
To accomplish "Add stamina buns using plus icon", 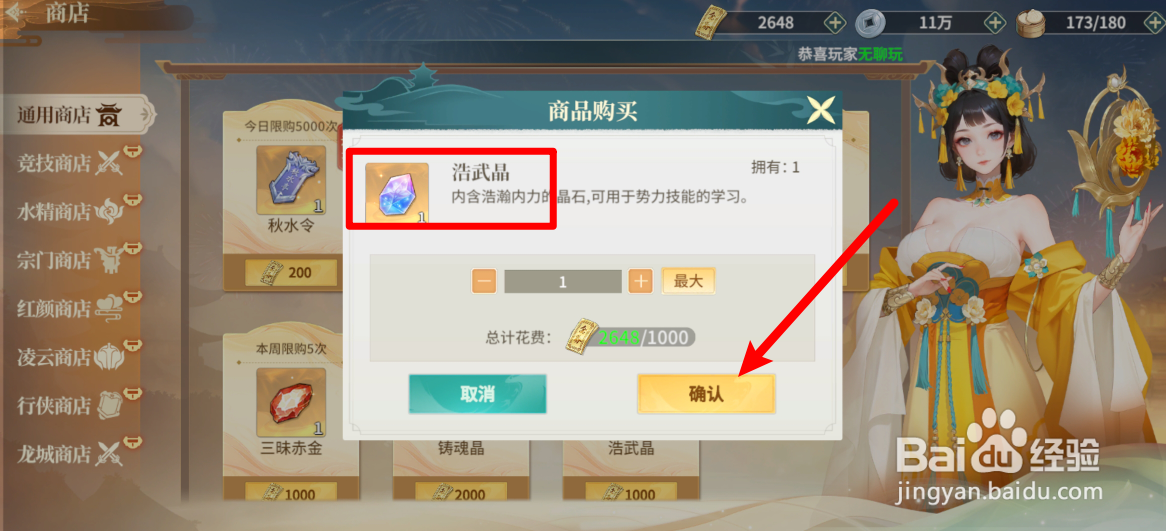I will (x=1152, y=22).
